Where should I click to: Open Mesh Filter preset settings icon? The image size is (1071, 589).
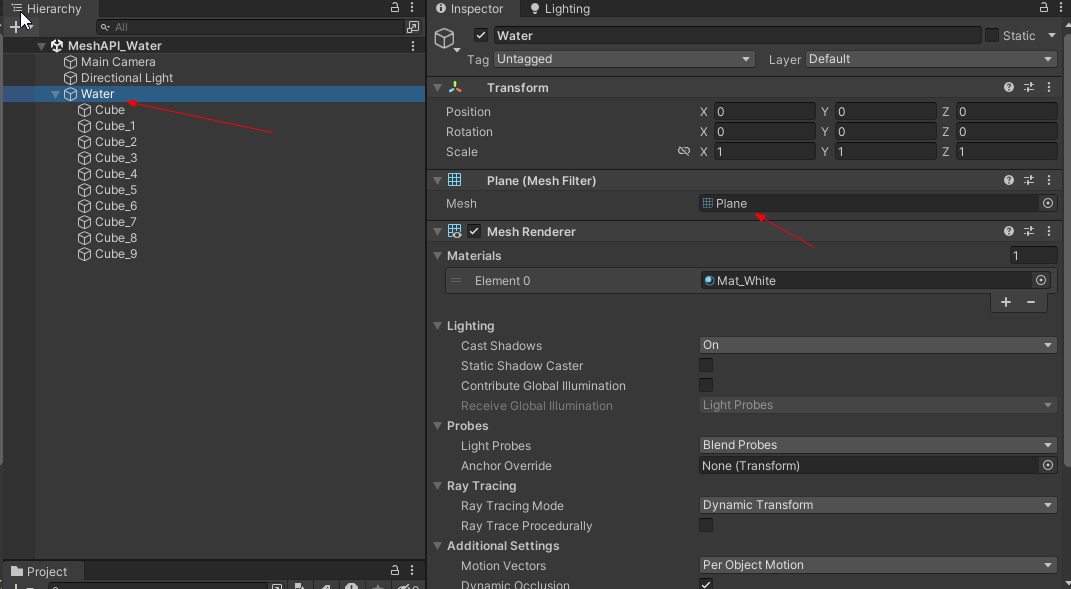coord(1029,180)
